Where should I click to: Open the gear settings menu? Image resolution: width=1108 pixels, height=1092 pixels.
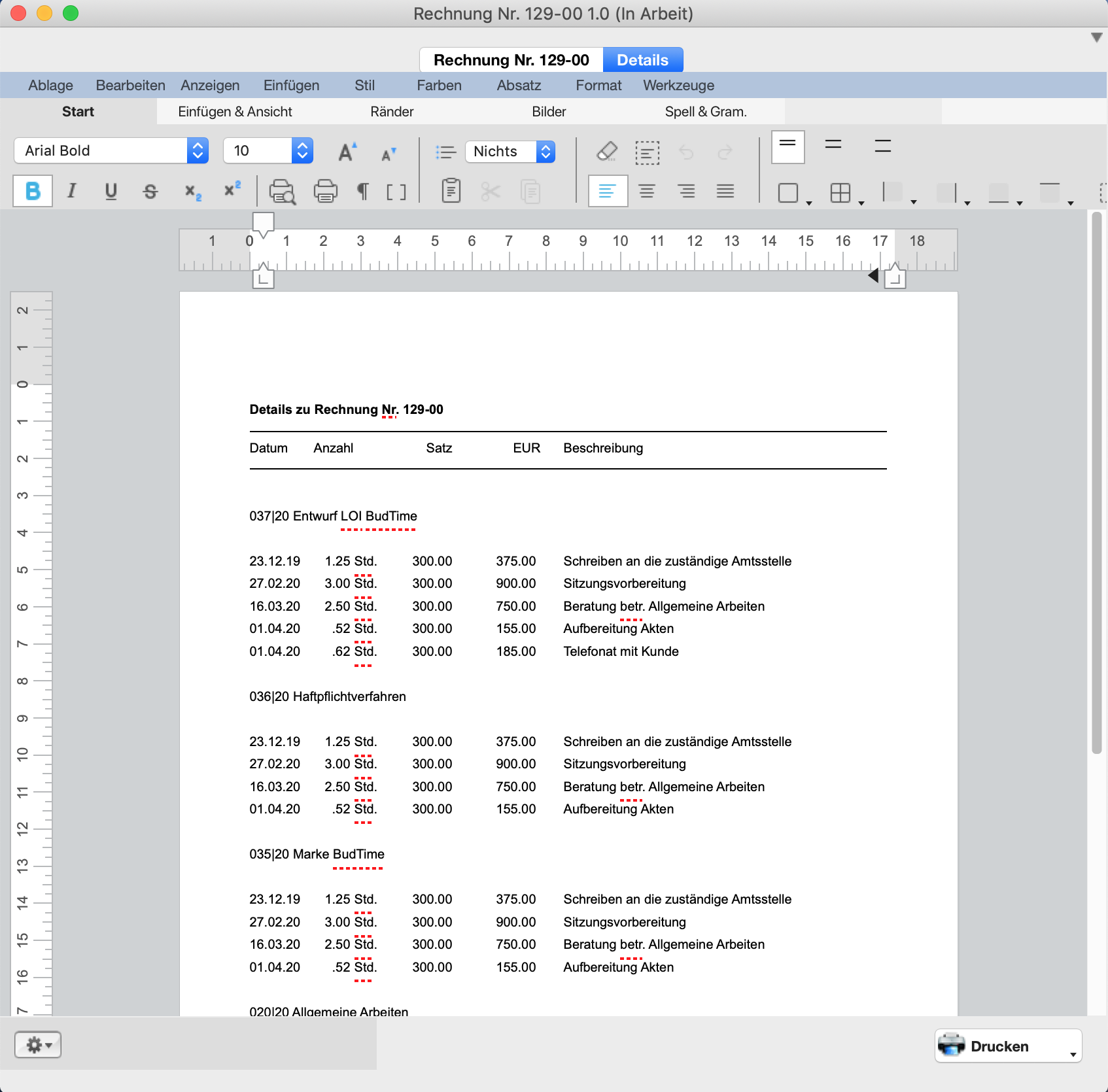click(x=38, y=1045)
